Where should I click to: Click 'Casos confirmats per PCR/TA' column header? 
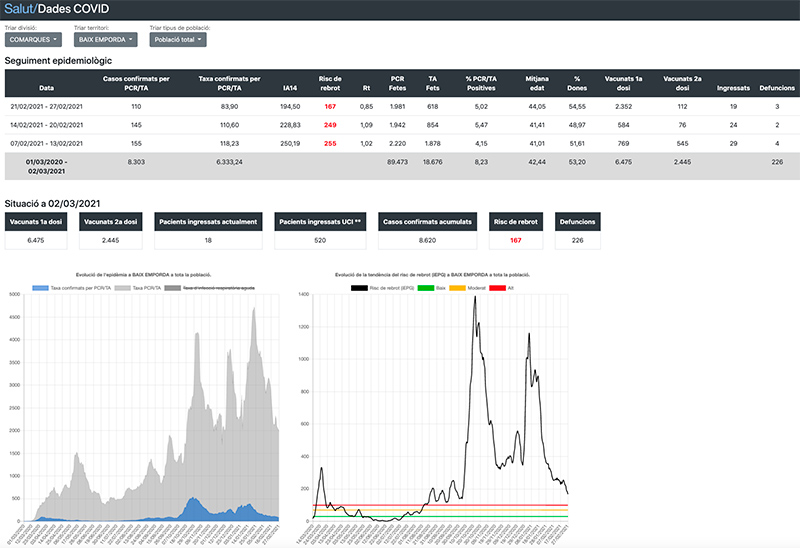click(136, 83)
